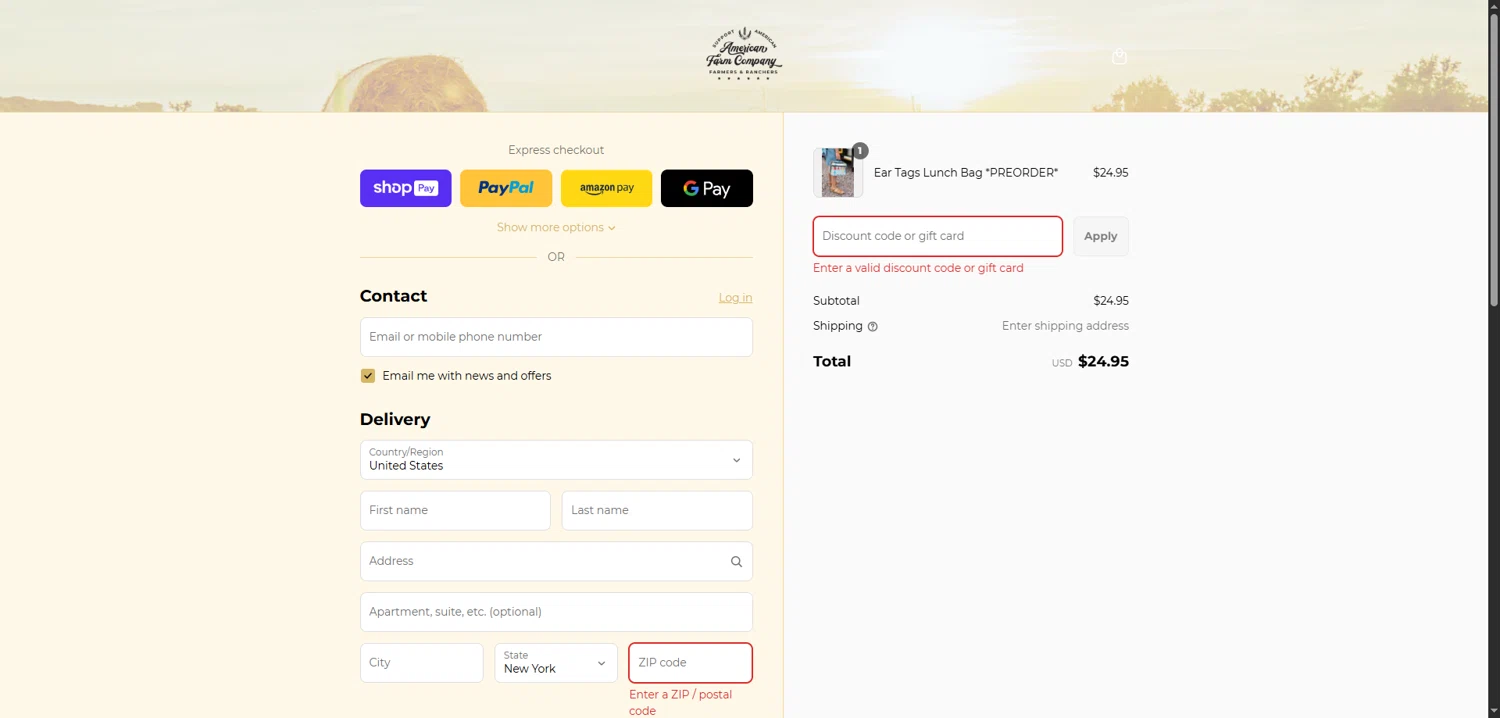Click into the First name field
The height and width of the screenshot is (718, 1500).
(x=455, y=511)
